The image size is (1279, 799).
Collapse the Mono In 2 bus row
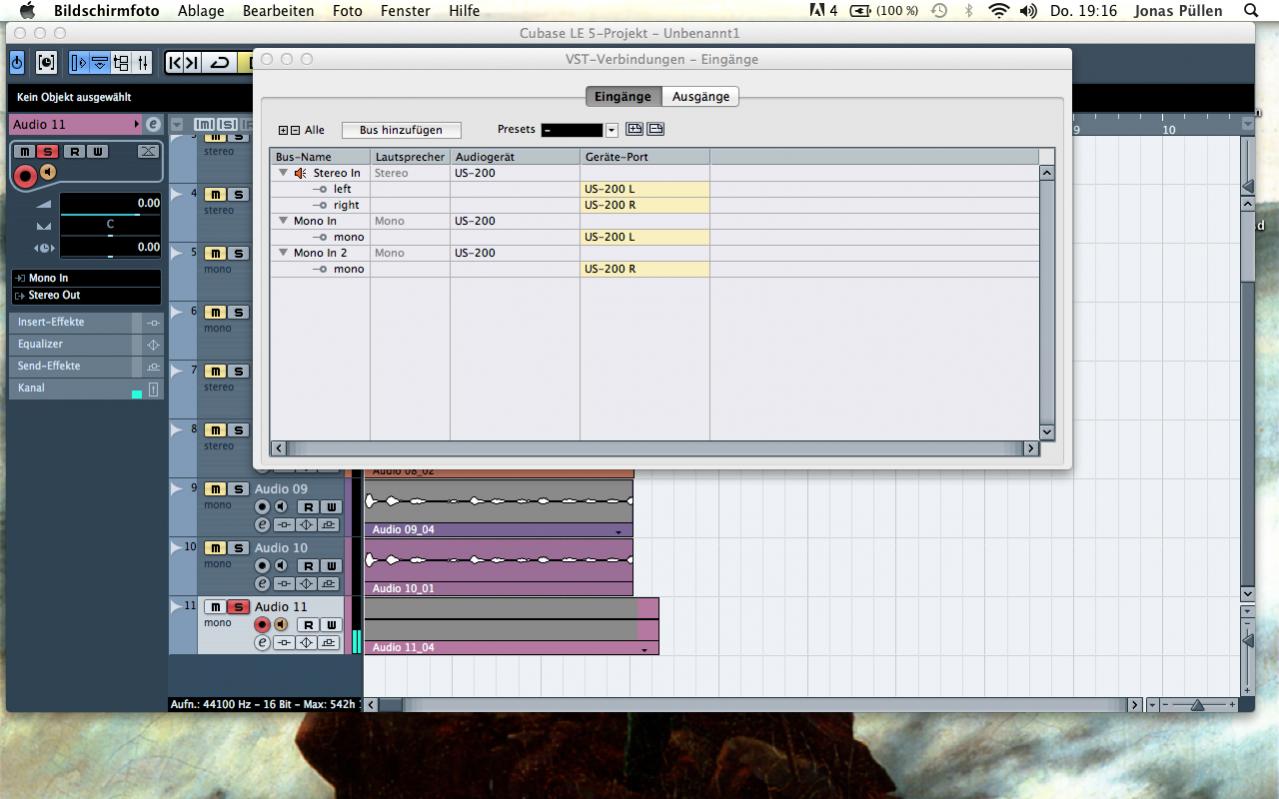(283, 253)
